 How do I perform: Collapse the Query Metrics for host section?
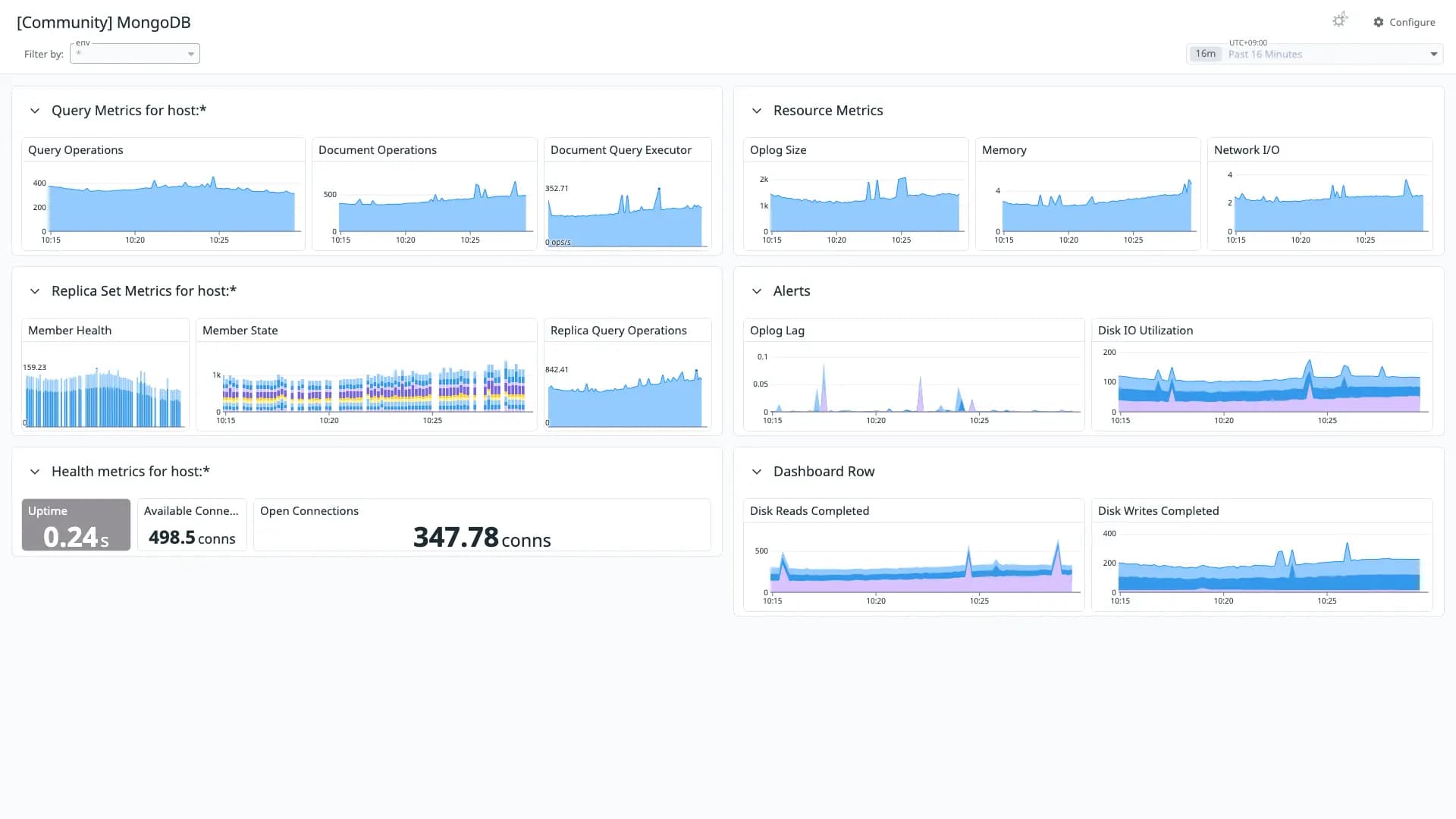(34, 111)
